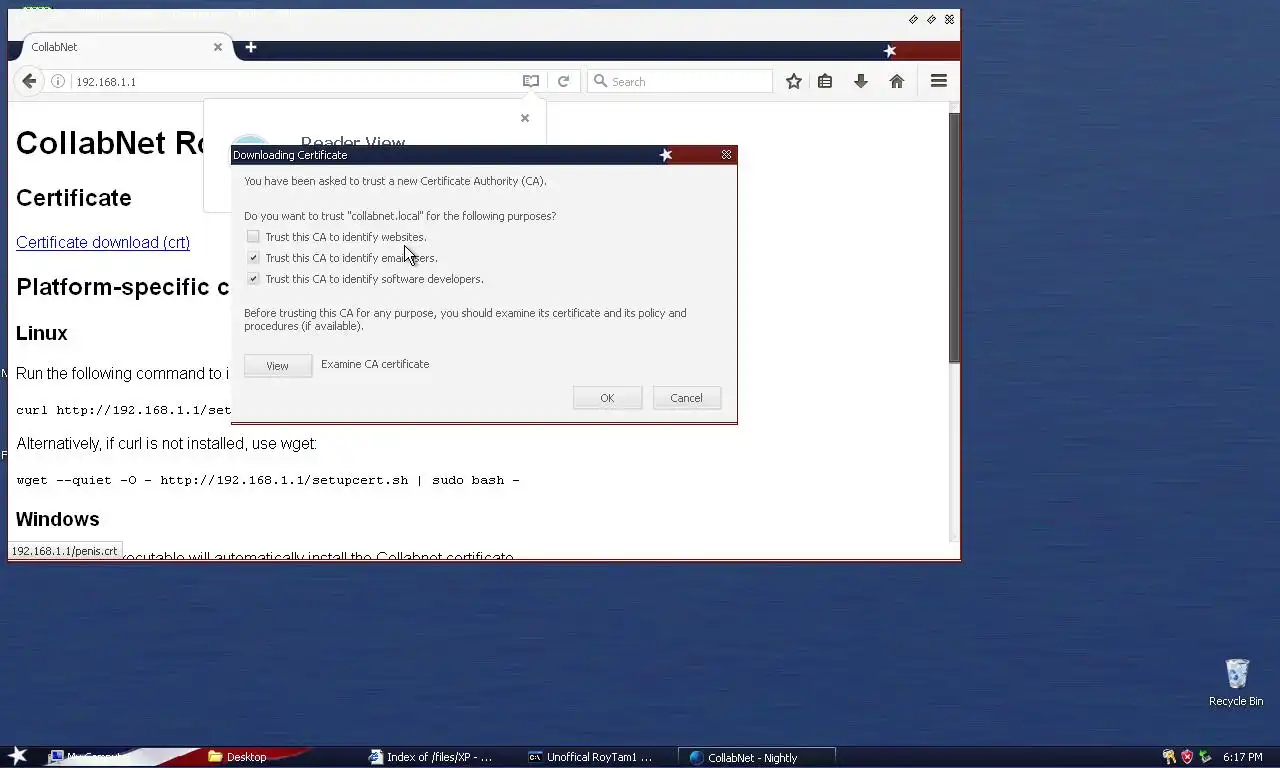This screenshot has width=1280, height=768.
Task: Click the keys tray icon
Action: tap(1169, 757)
